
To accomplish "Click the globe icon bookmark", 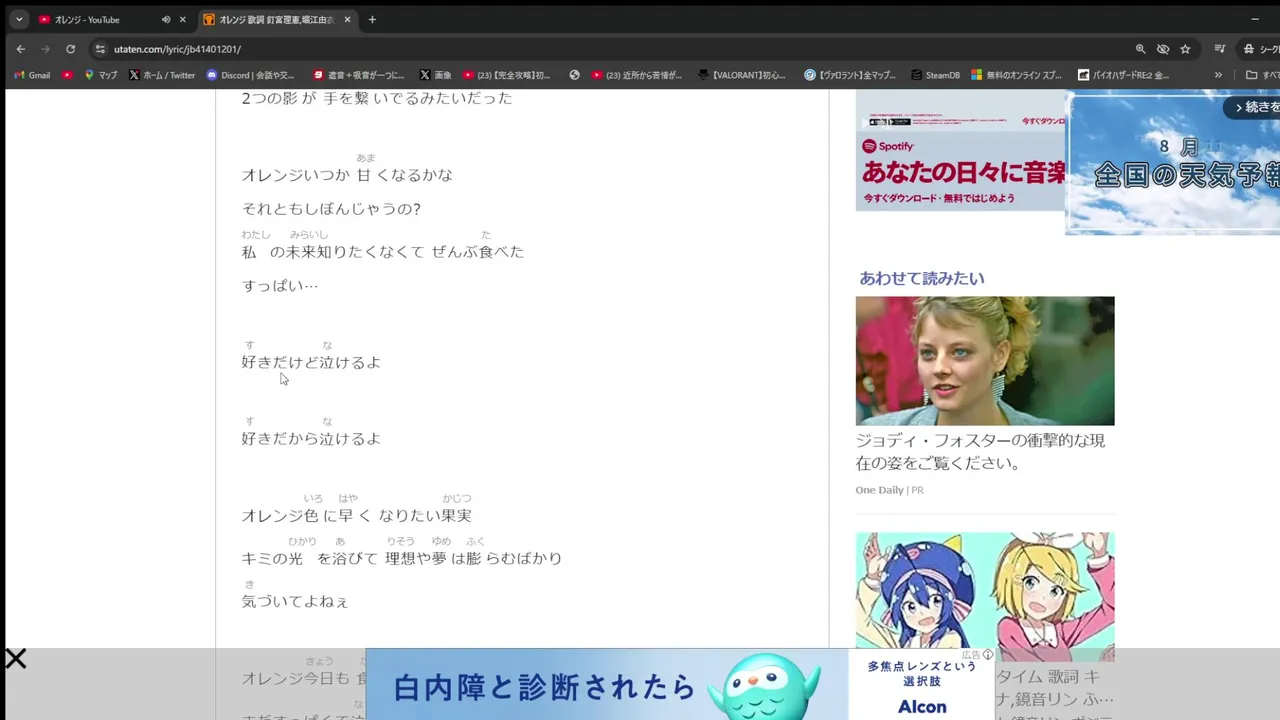I will [x=575, y=75].
